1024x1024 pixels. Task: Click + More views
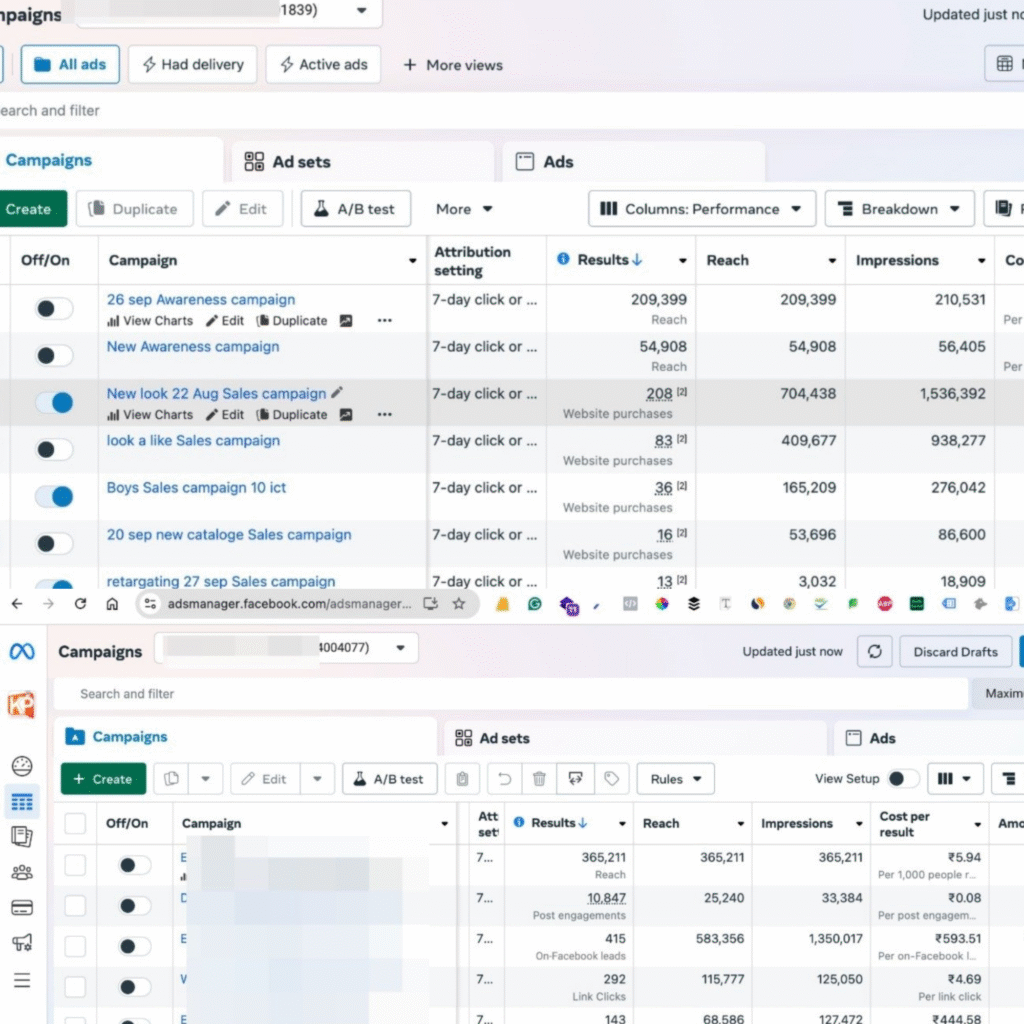(x=453, y=65)
